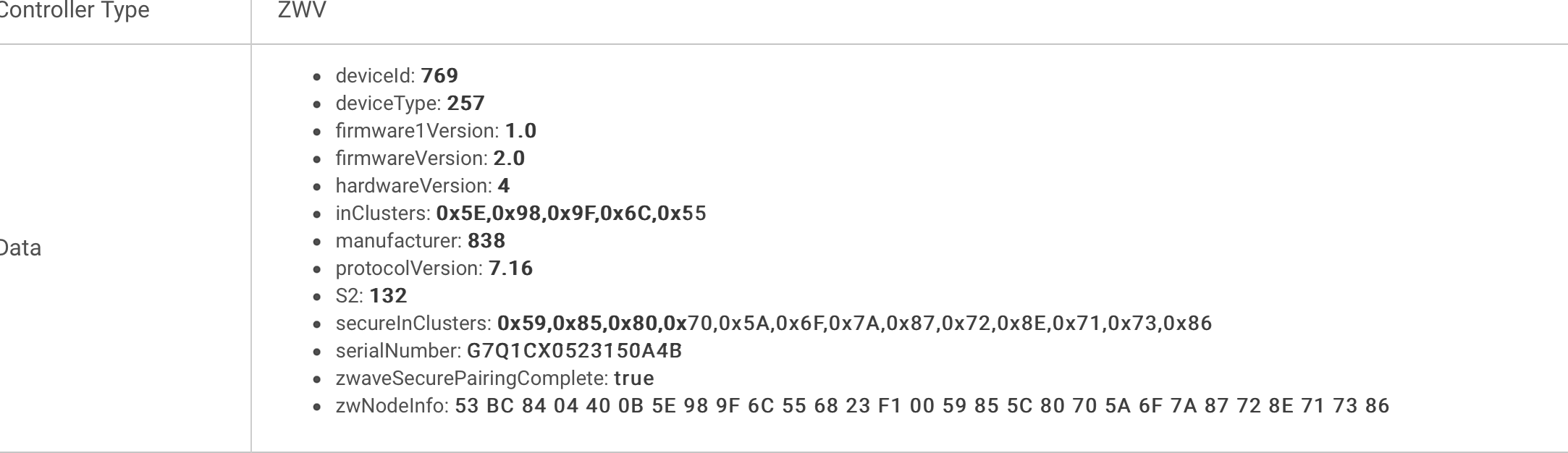Image resolution: width=1568 pixels, height=453 pixels.
Task: Click the serialNumber field label
Action: tap(397, 351)
